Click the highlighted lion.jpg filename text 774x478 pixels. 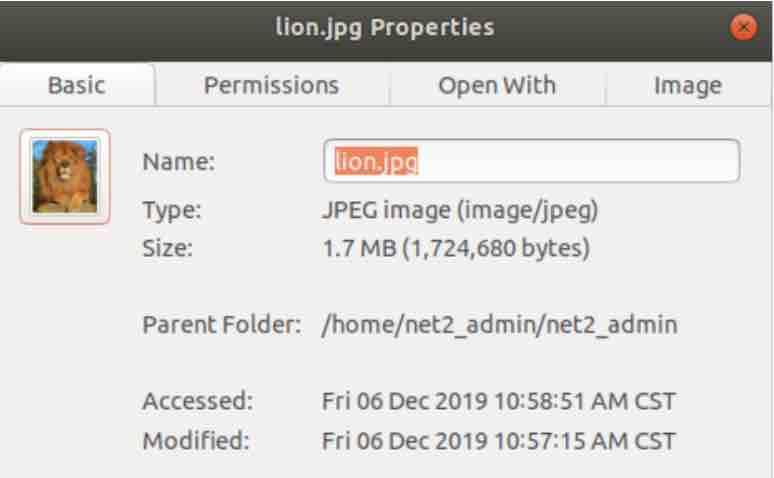(x=376, y=161)
